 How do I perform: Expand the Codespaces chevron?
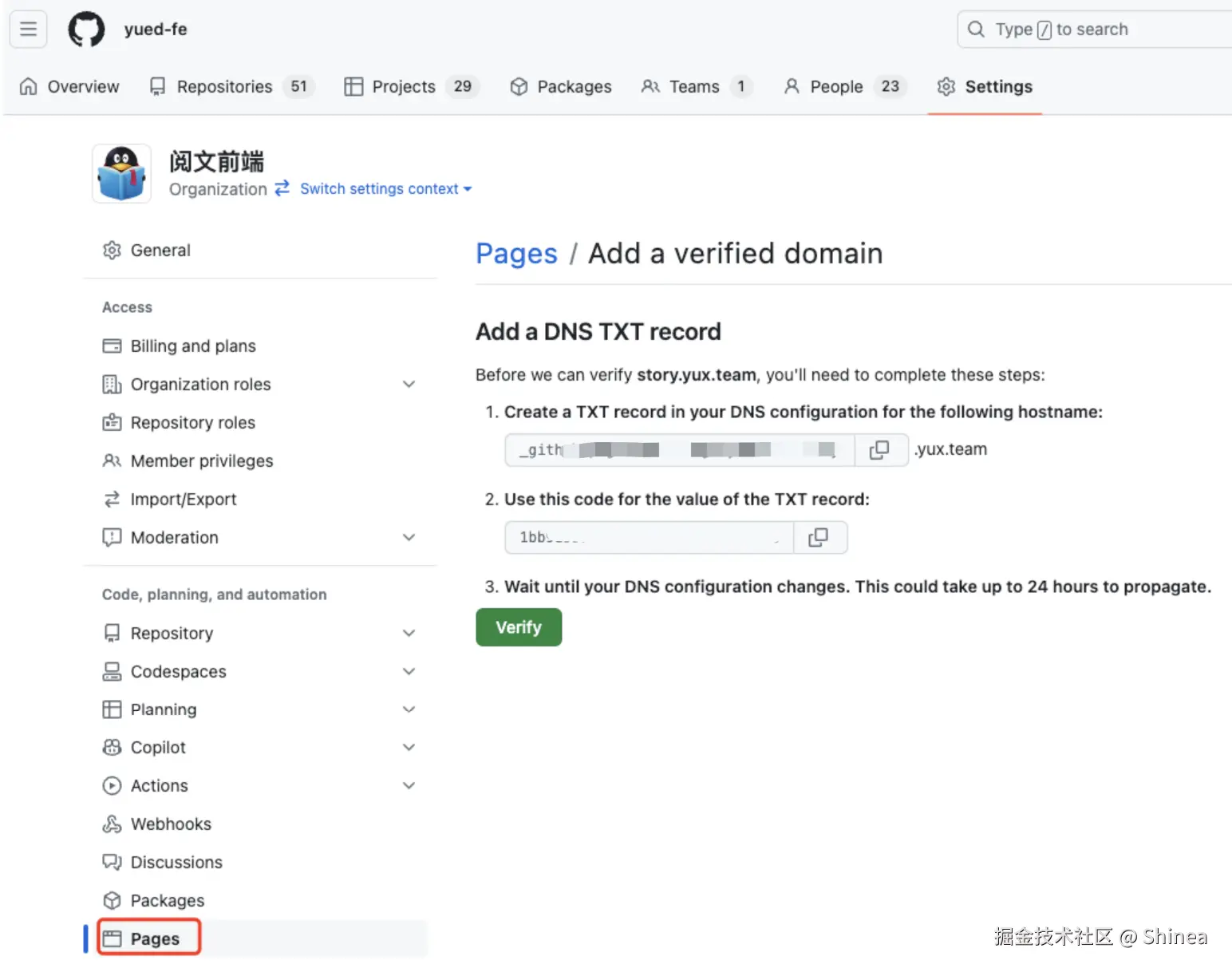pos(409,672)
